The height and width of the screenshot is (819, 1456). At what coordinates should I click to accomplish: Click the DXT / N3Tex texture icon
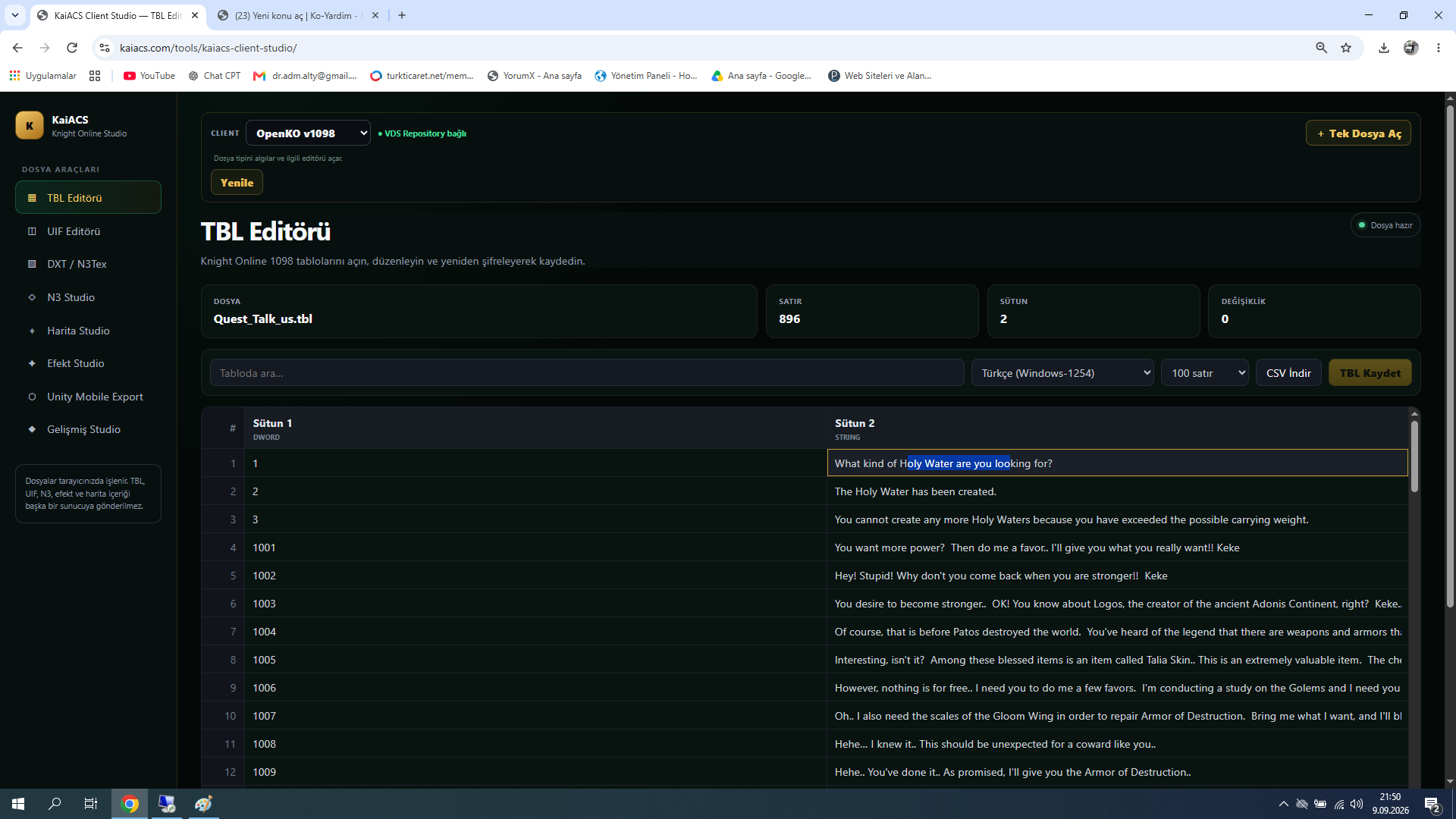click(32, 264)
